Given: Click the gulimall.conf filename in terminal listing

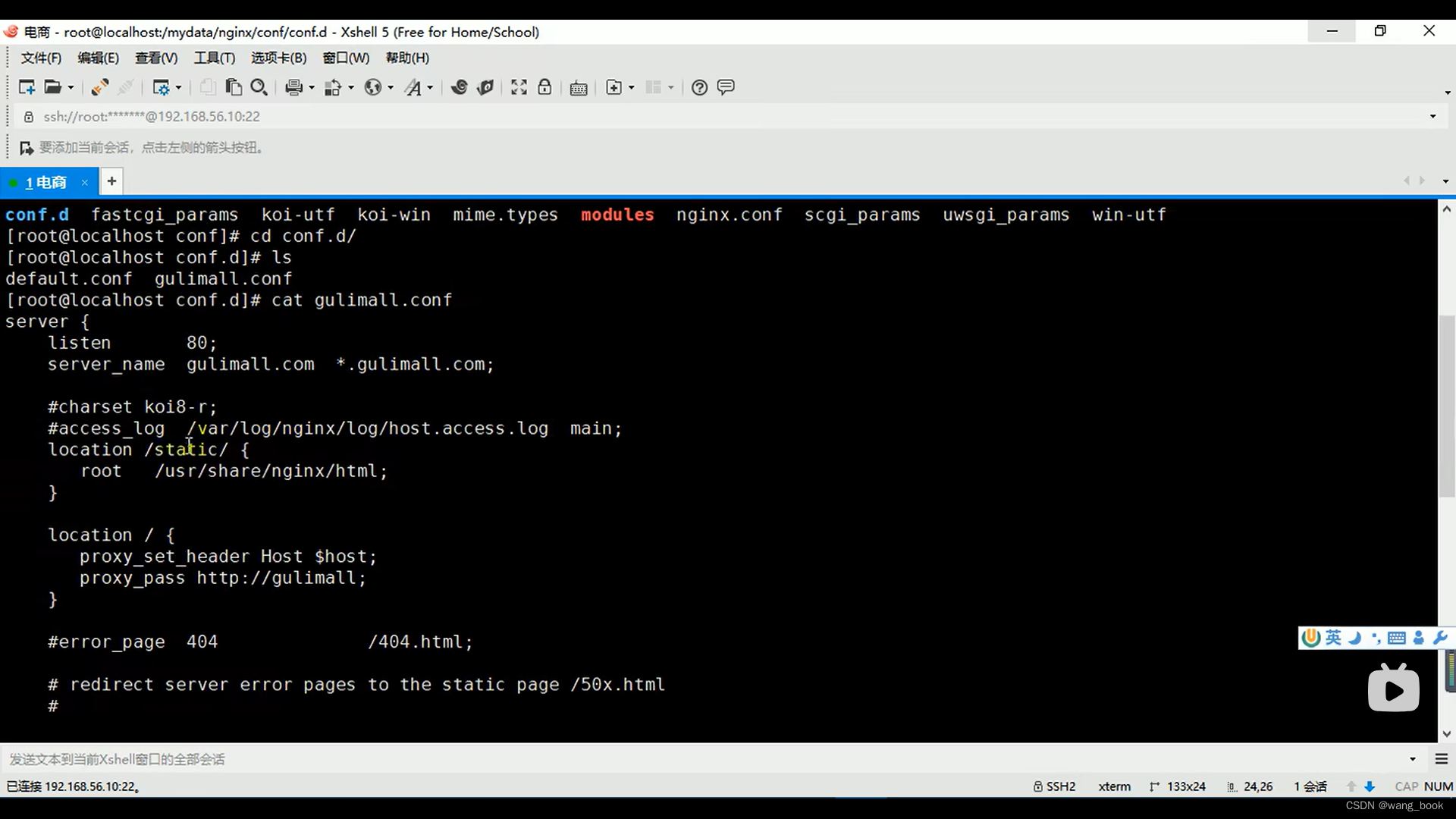Looking at the screenshot, I should tap(223, 279).
